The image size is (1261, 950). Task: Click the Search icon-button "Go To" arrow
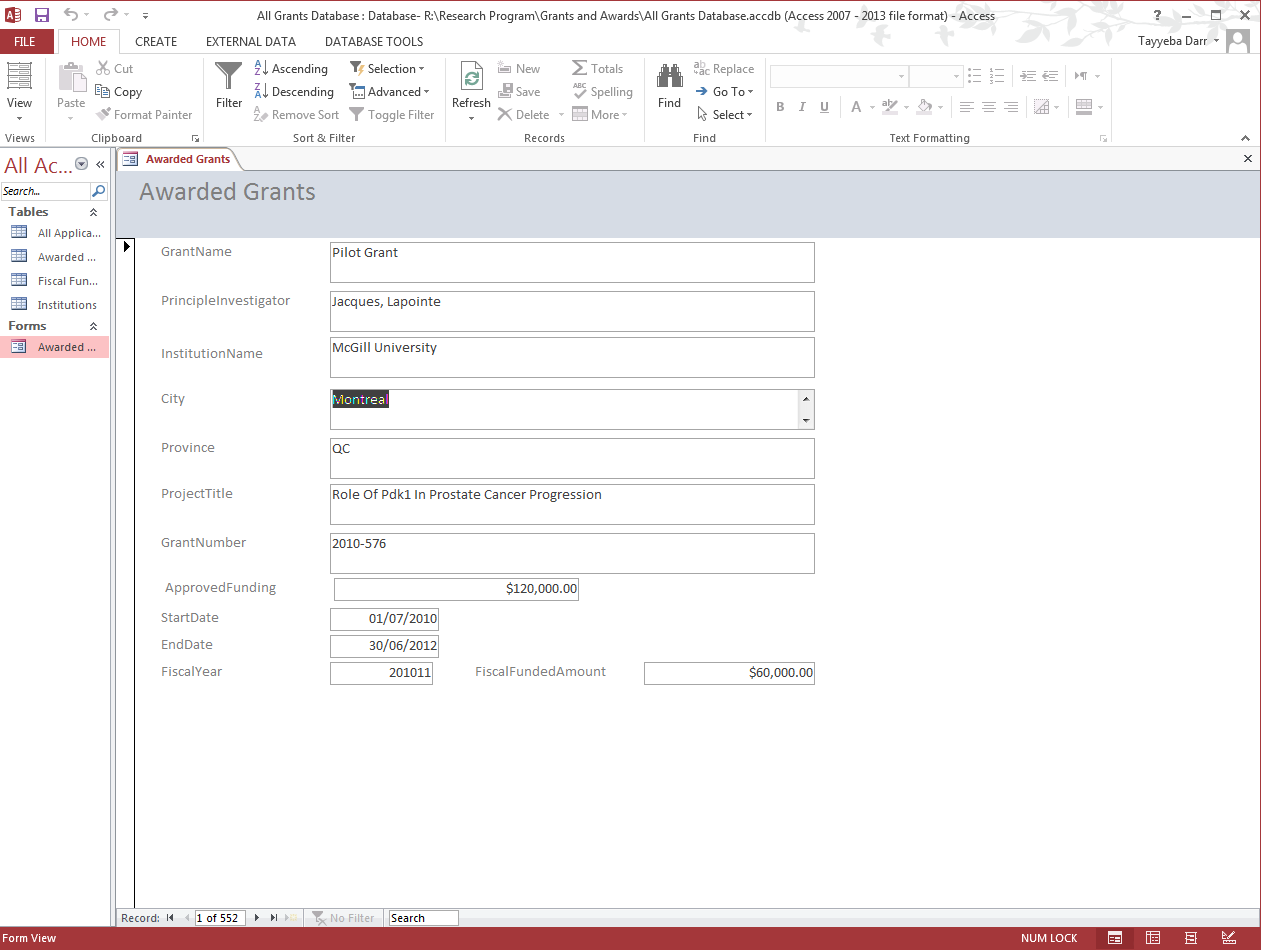(702, 92)
